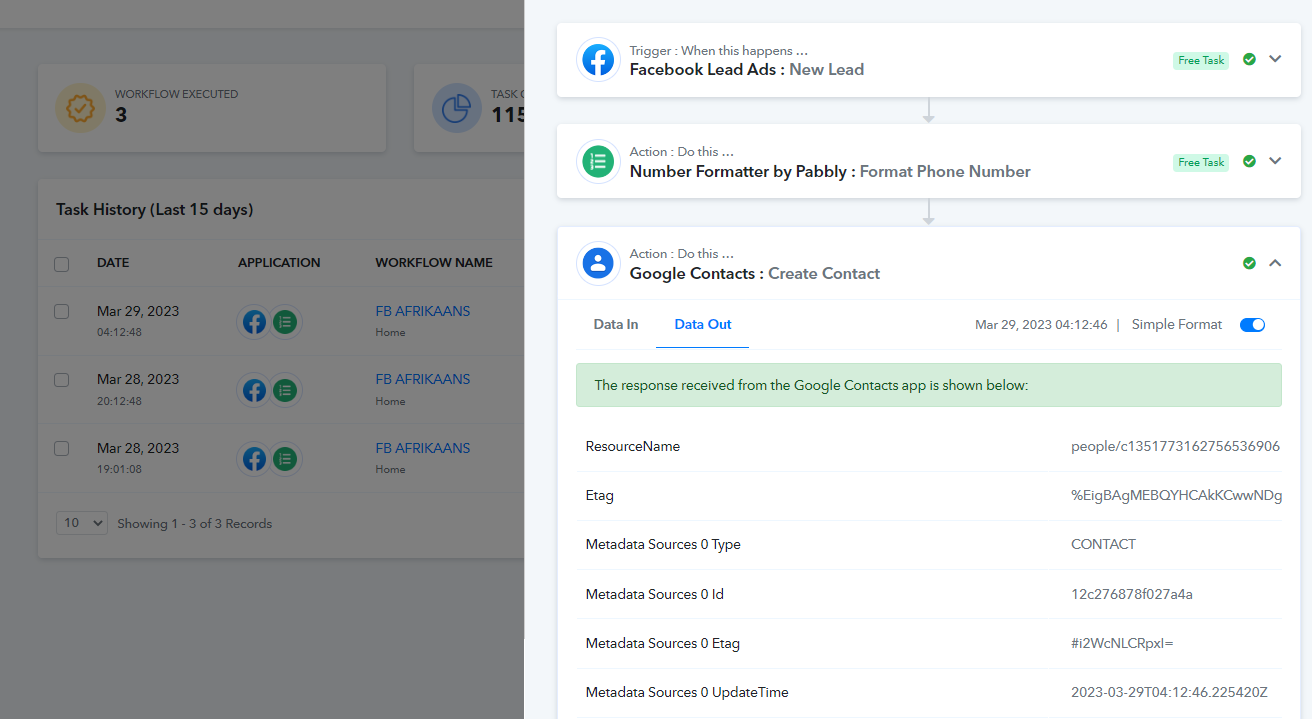The image size is (1312, 719).
Task: Open FB AFRIKAANS workflow from 20:12:48 row
Action: tap(422, 379)
